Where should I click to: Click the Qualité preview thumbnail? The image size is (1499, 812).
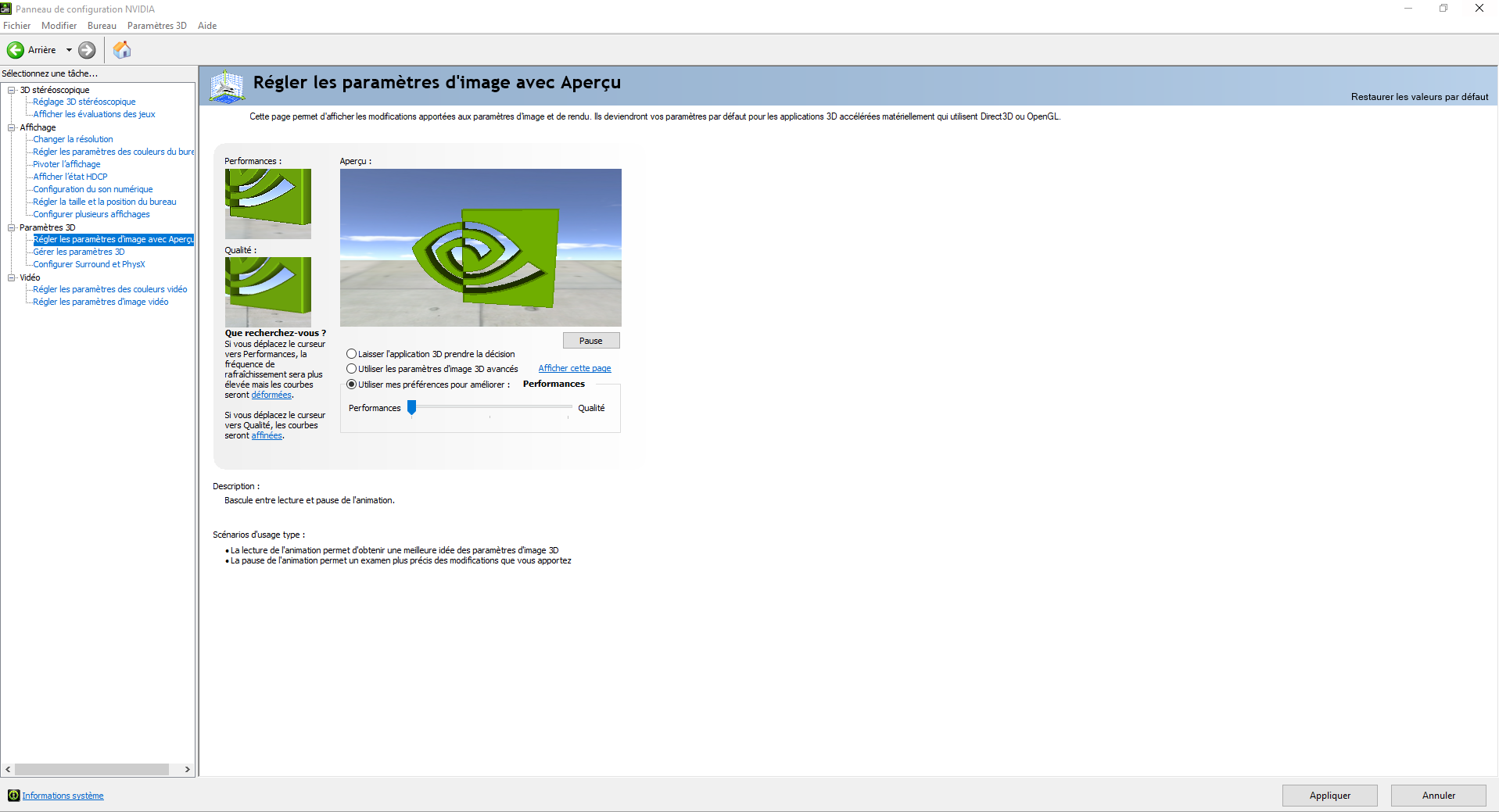[268, 292]
